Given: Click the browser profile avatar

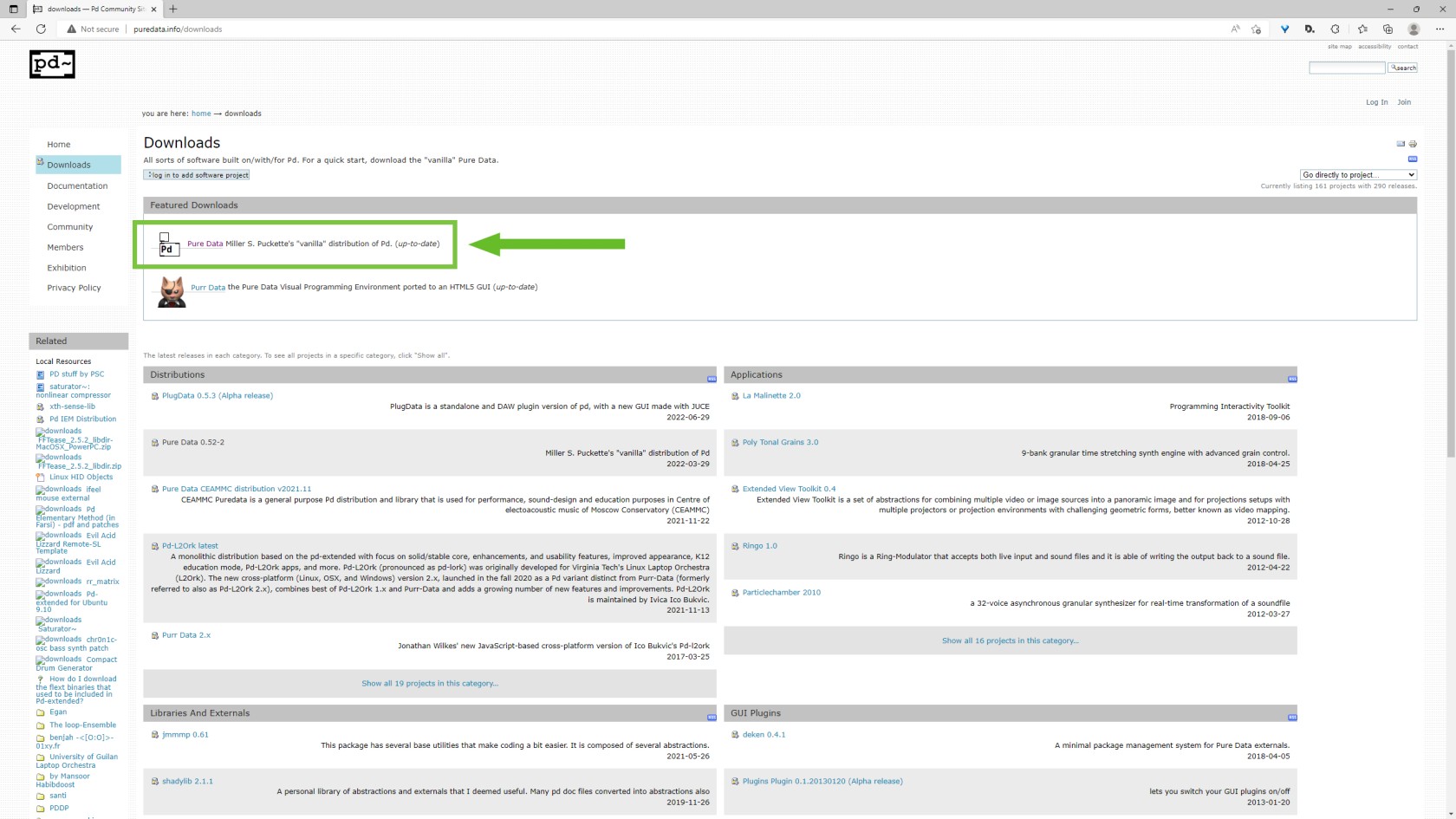Looking at the screenshot, I should pos(1414,29).
